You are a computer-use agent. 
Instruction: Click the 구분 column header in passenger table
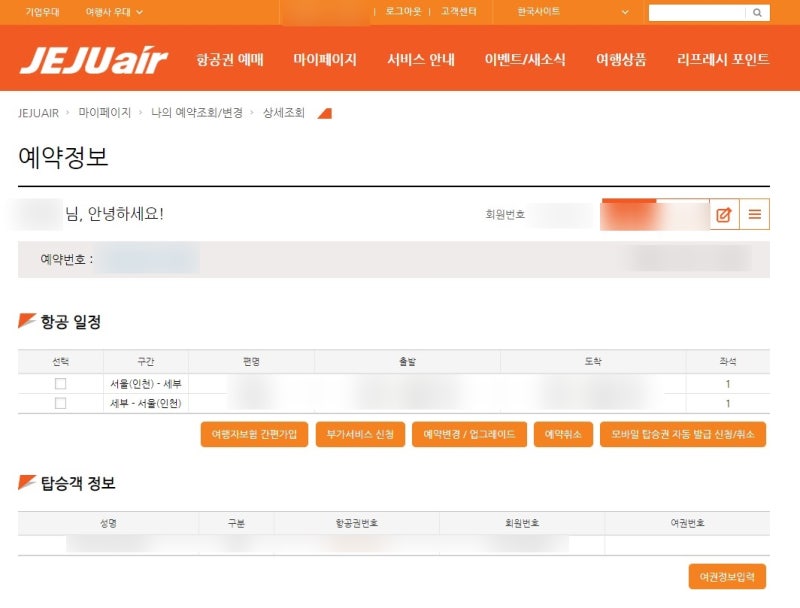click(x=236, y=523)
